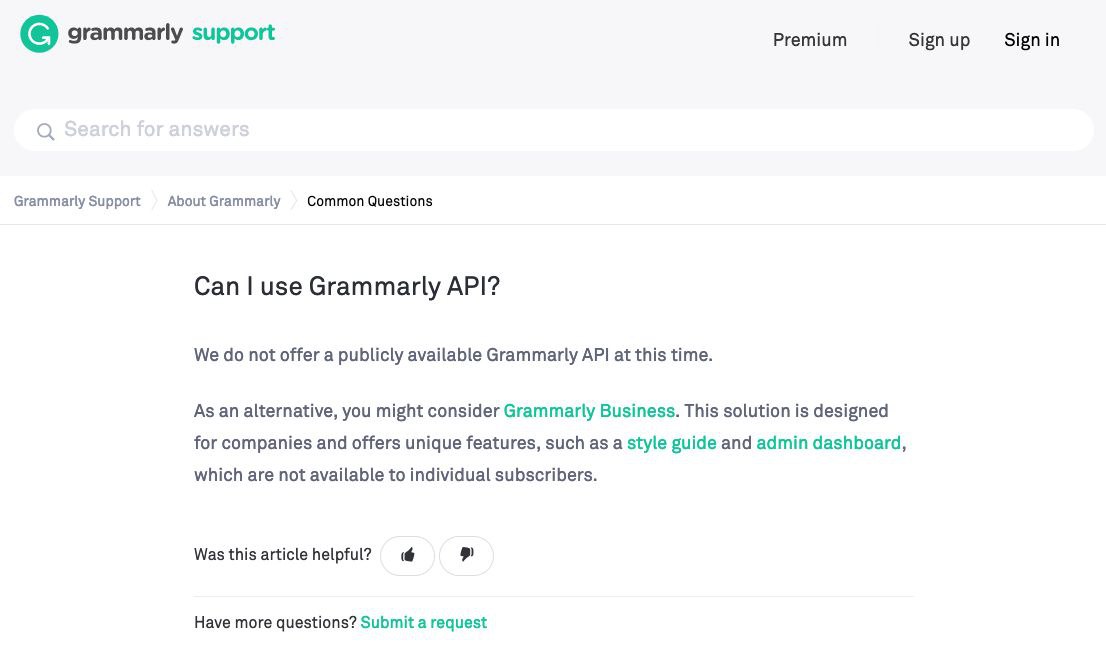Open the Premium page
The image size is (1106, 665).
(x=809, y=40)
